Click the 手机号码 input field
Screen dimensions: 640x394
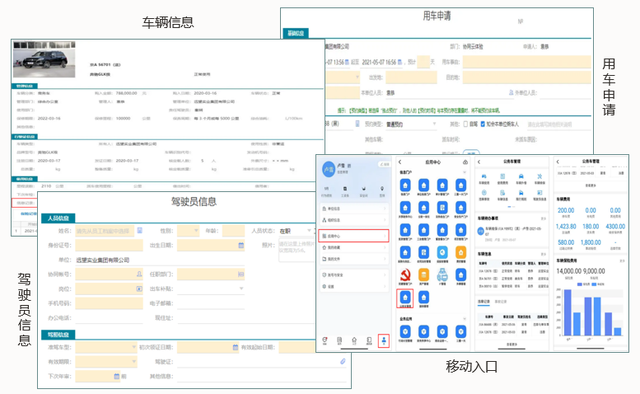click(109, 303)
